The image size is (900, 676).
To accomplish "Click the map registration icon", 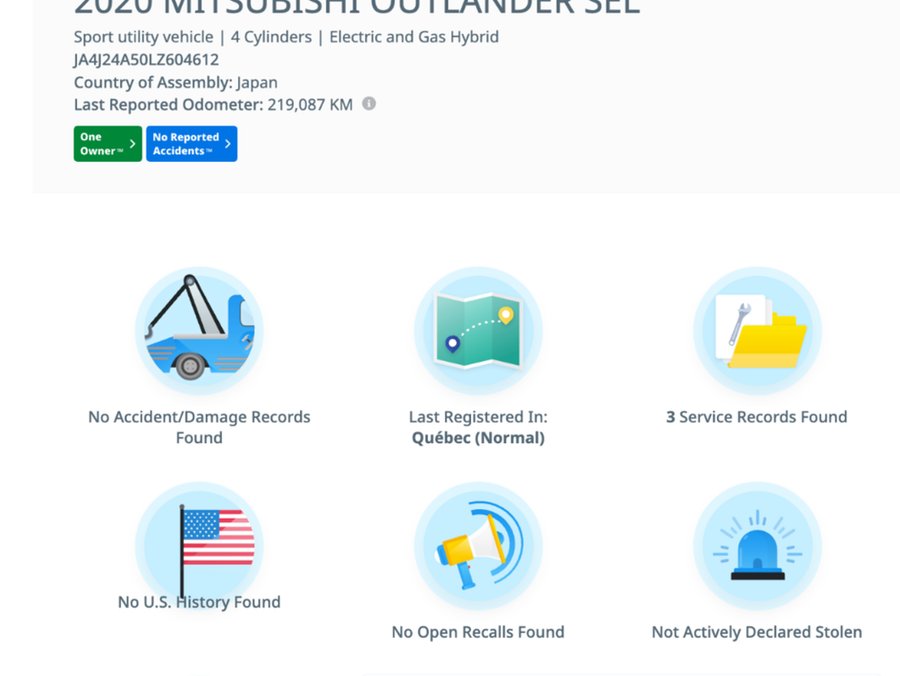I will click(x=478, y=331).
